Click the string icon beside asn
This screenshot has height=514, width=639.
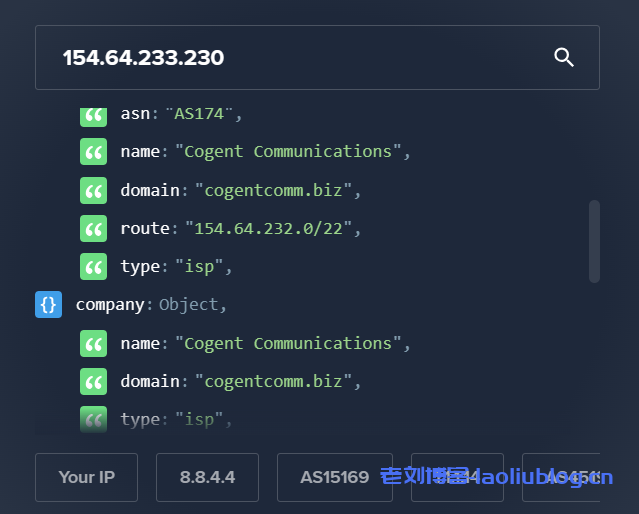93,114
